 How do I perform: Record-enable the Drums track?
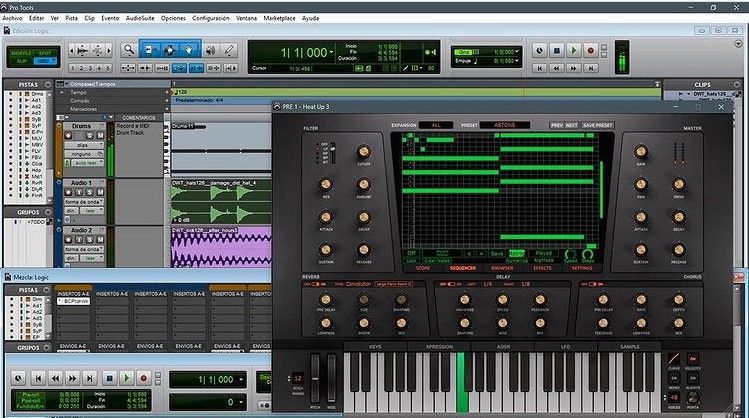click(x=68, y=136)
